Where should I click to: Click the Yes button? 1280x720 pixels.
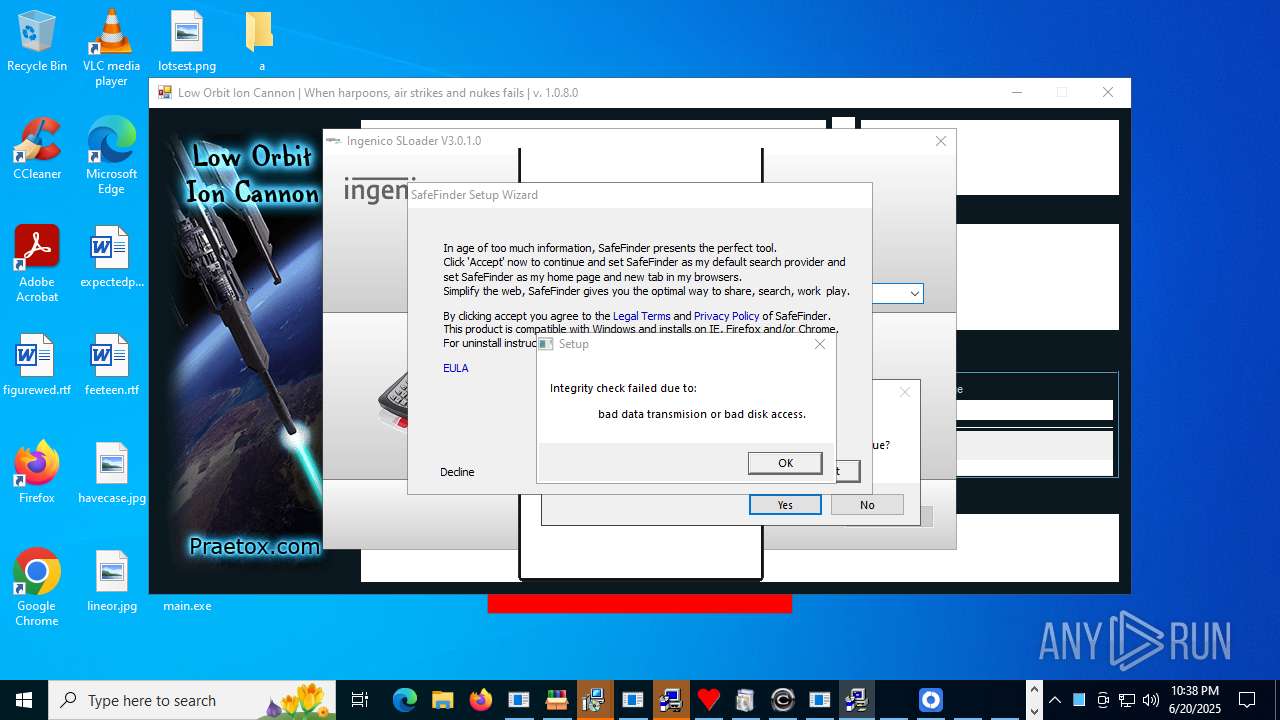click(x=785, y=505)
